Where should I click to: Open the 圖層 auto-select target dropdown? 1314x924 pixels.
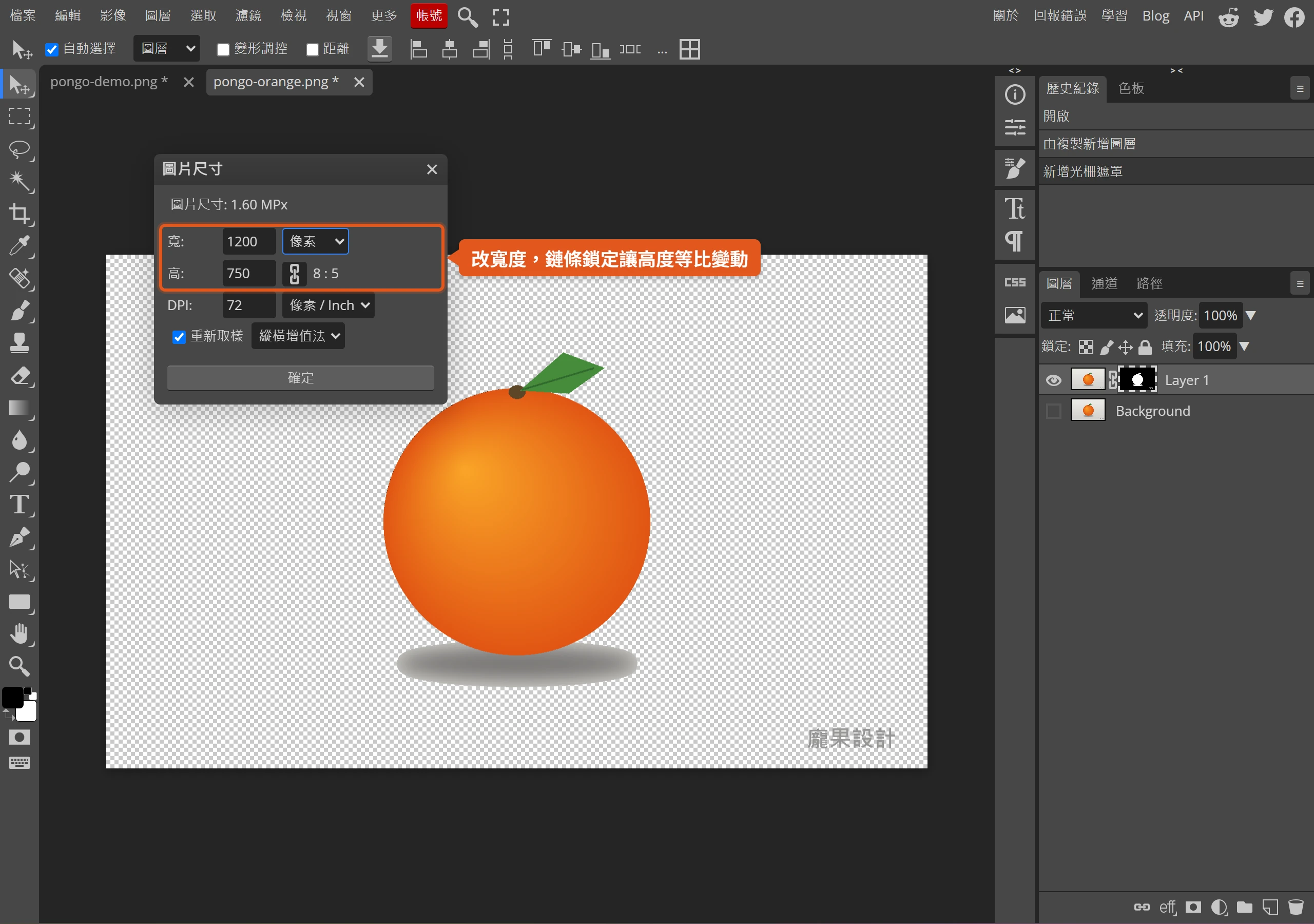pyautogui.click(x=166, y=49)
